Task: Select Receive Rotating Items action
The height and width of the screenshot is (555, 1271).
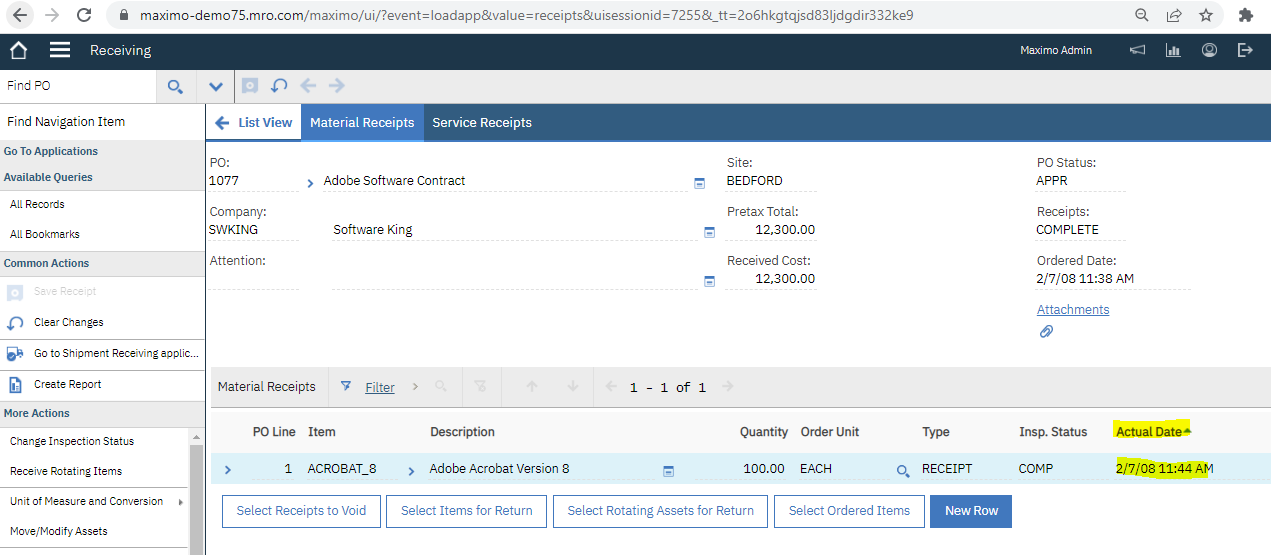Action: point(66,471)
